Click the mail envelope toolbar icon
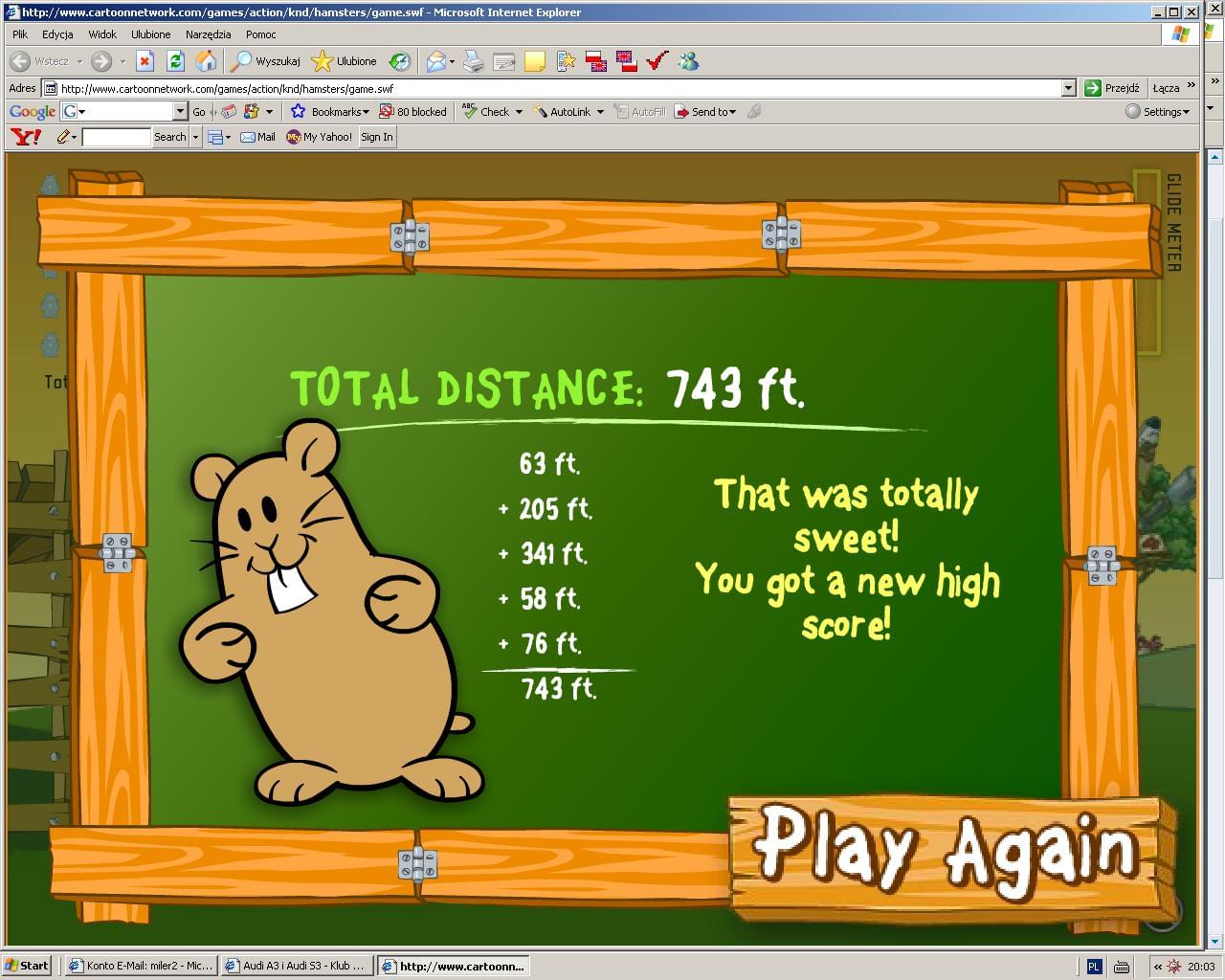 436,61
